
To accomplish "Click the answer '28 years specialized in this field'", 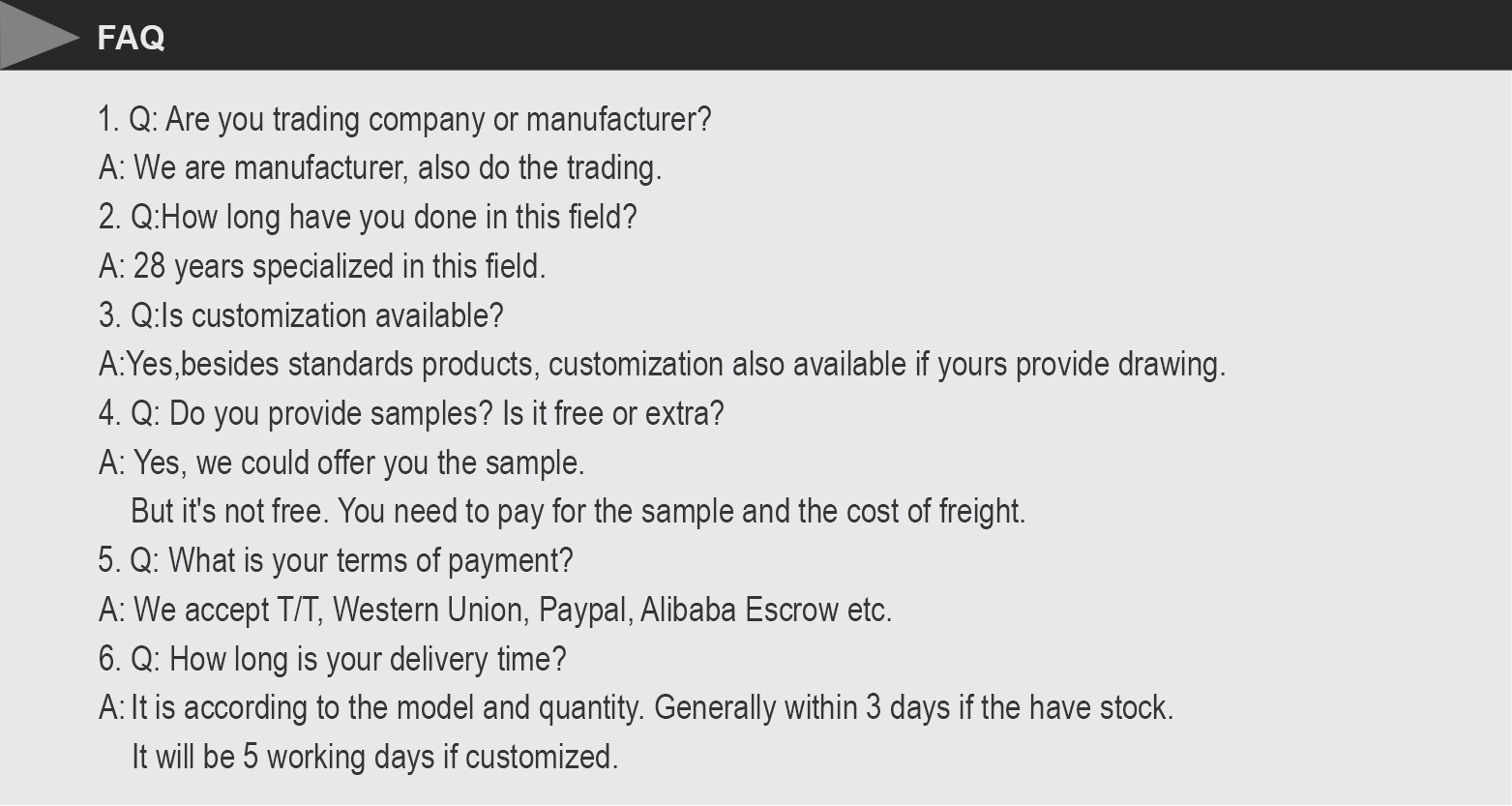I will click(x=322, y=266).
